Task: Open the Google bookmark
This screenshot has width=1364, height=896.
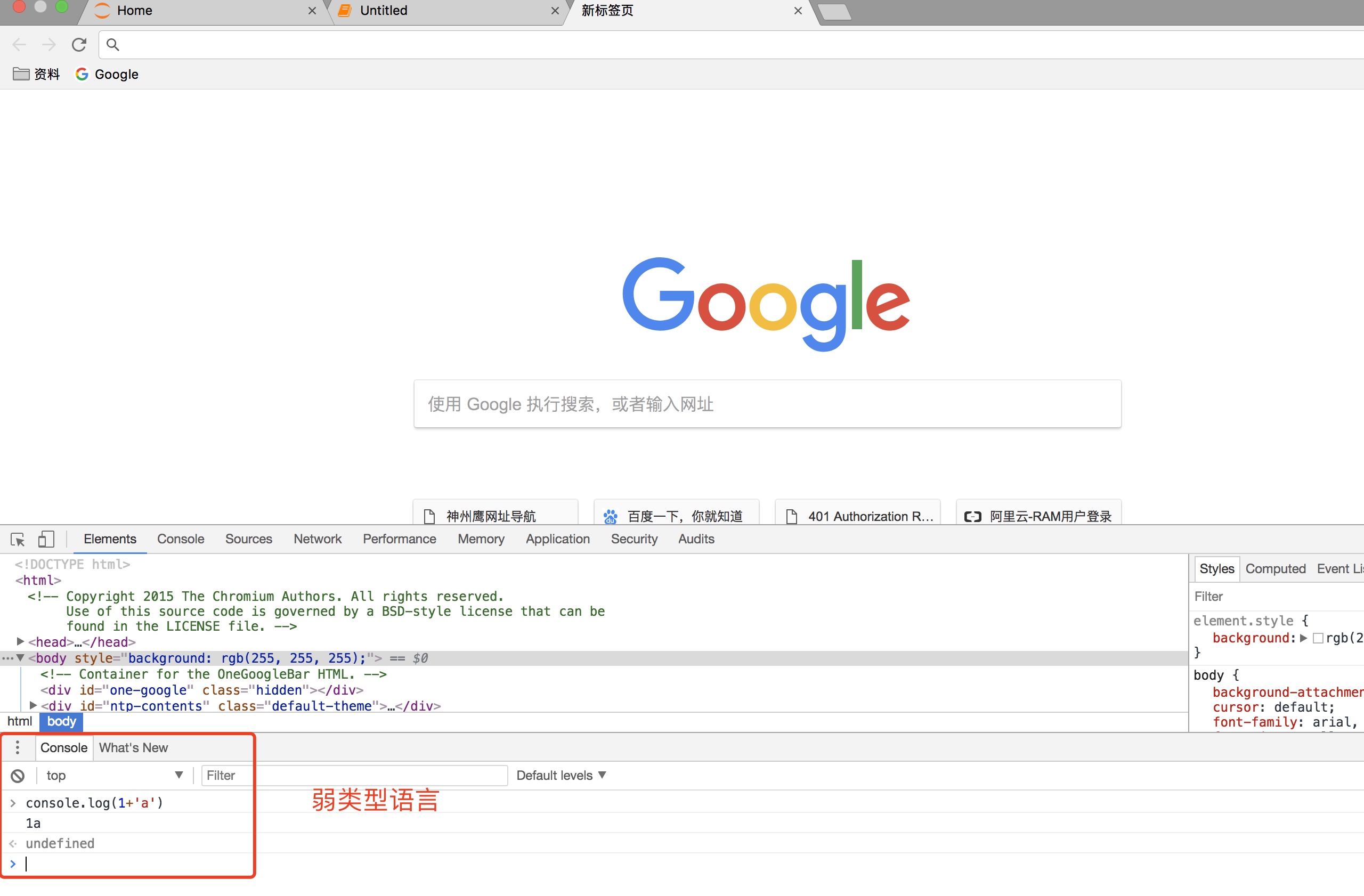Action: tap(107, 75)
